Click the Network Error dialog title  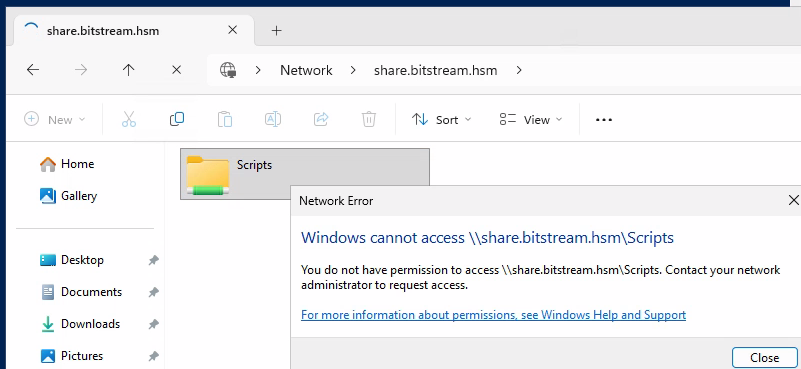pos(336,201)
